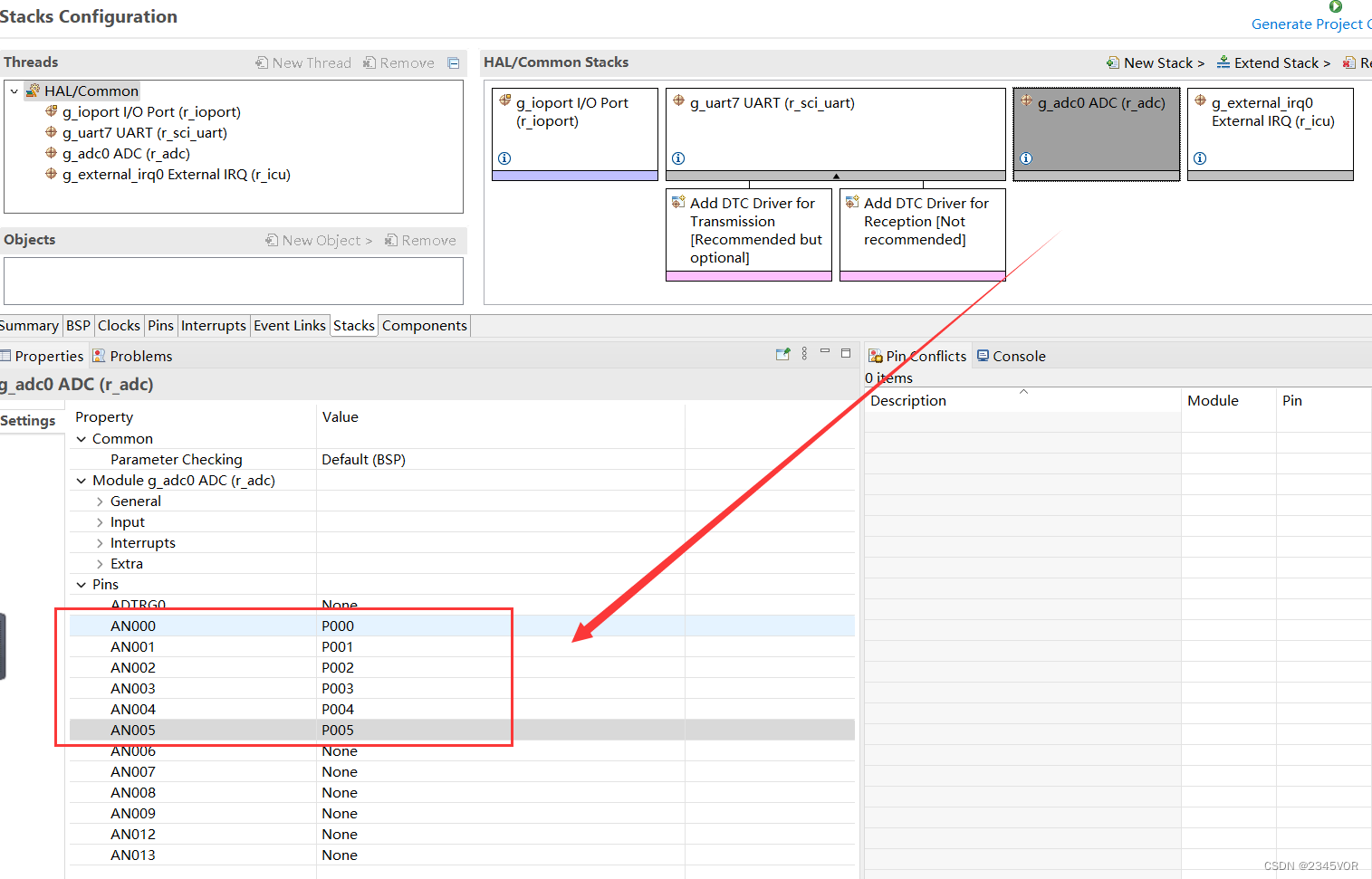The height and width of the screenshot is (879, 1372).
Task: Click the Remove icon in Threads header
Action: coord(369,62)
